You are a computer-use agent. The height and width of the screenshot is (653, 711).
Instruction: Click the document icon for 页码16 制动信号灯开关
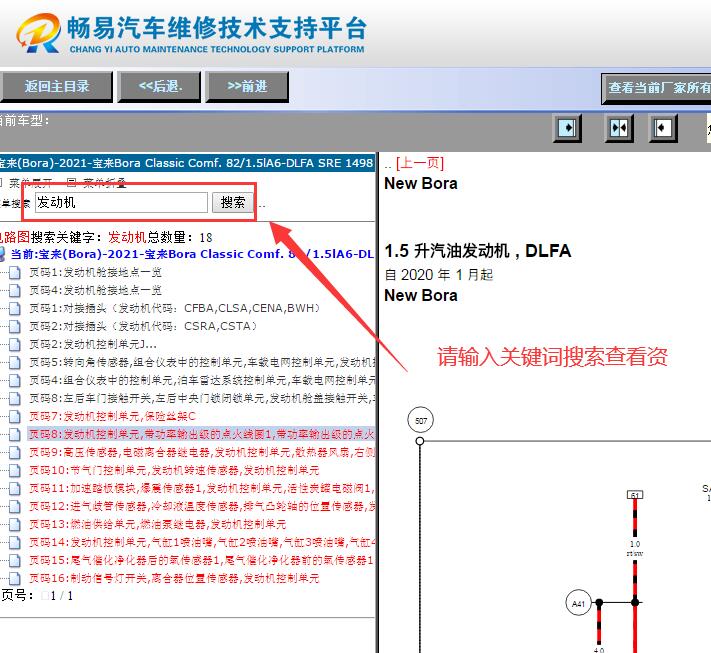point(14,578)
